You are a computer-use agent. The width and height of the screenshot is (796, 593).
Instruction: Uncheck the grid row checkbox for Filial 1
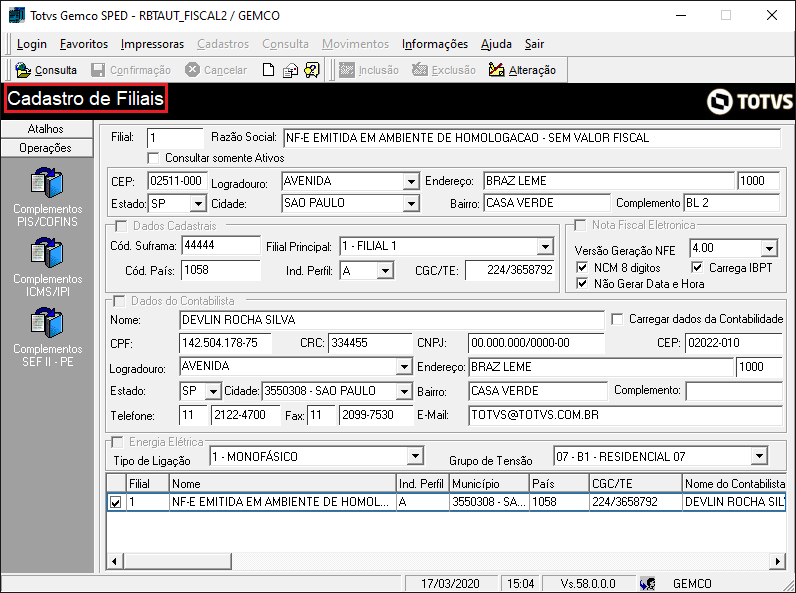coord(116,502)
